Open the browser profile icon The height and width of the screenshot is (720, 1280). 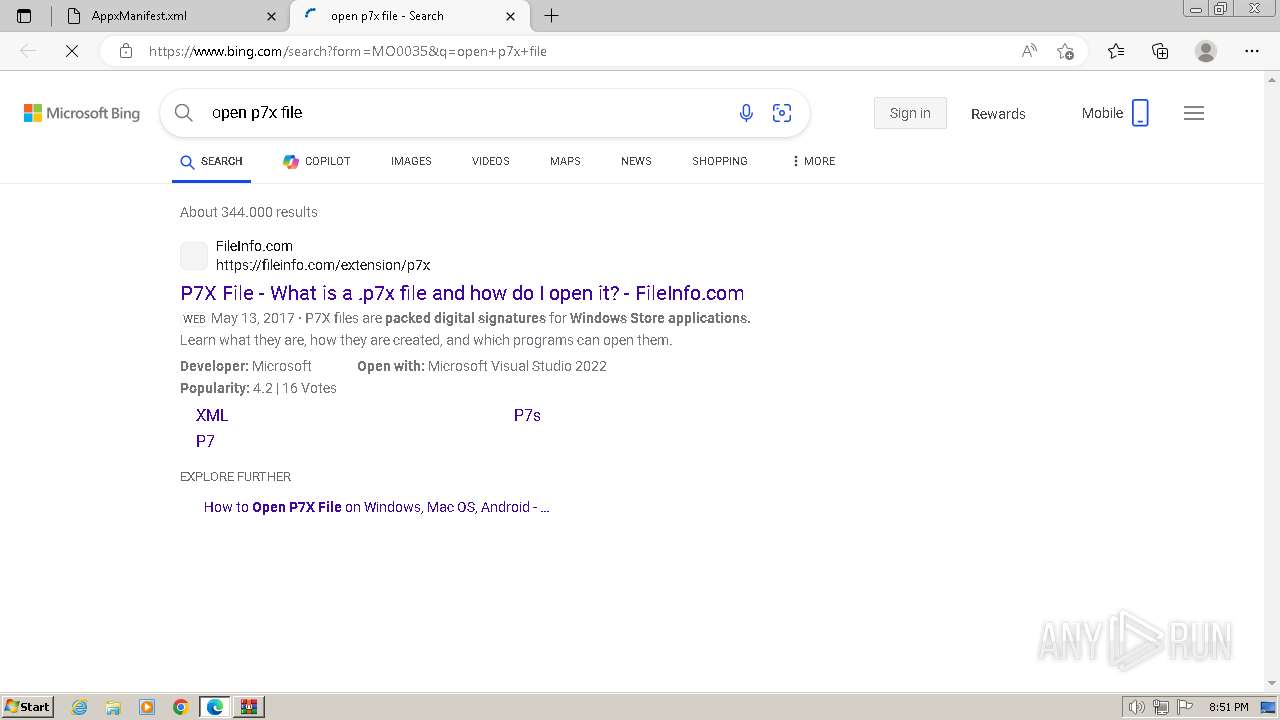[x=1206, y=51]
